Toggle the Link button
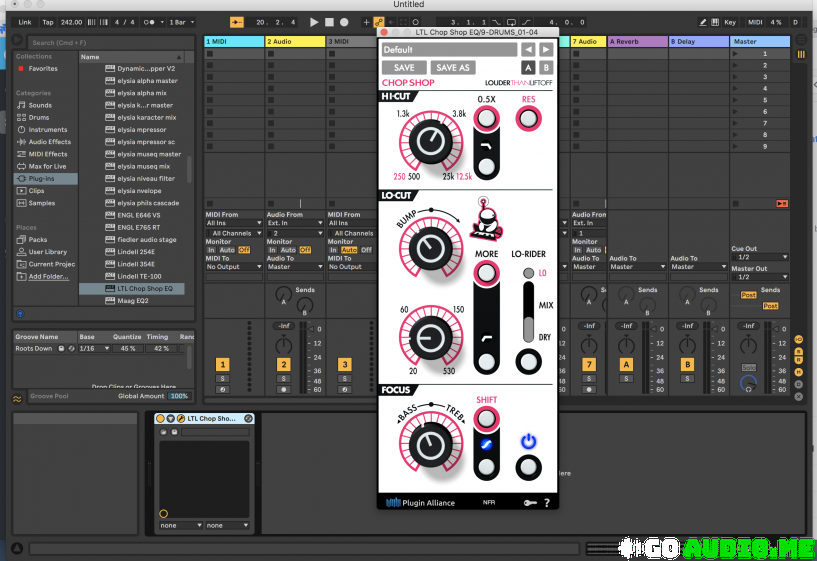Image resolution: width=817 pixels, height=561 pixels. (24, 22)
